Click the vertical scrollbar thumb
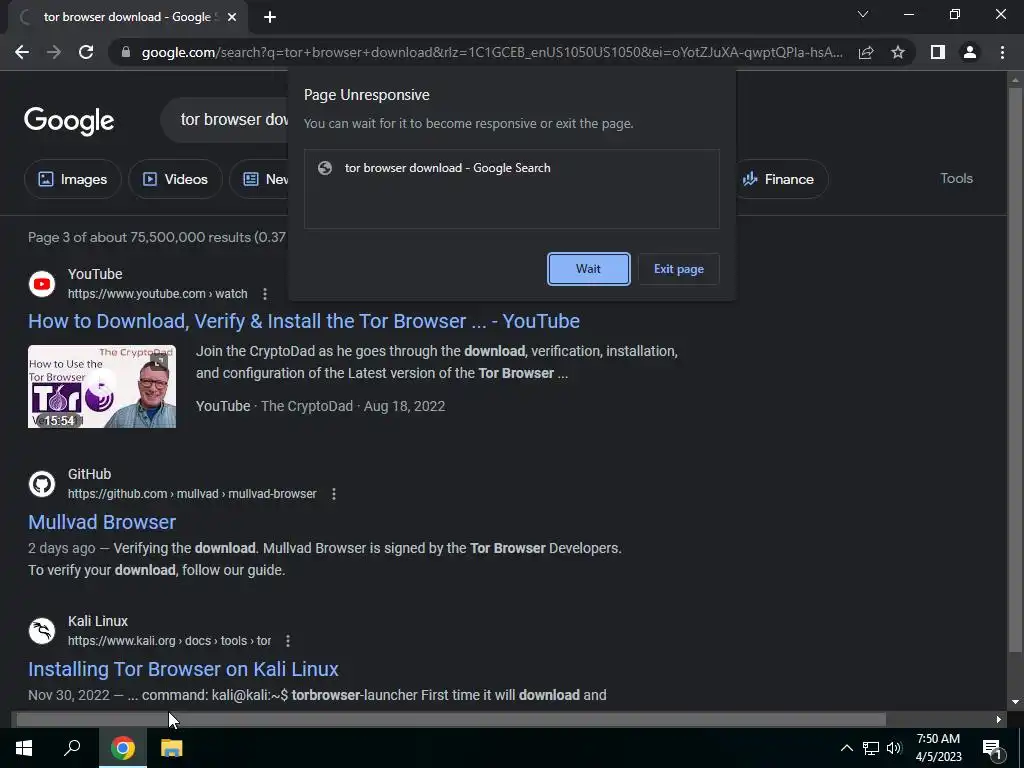1024x768 pixels. pyautogui.click(x=1015, y=369)
